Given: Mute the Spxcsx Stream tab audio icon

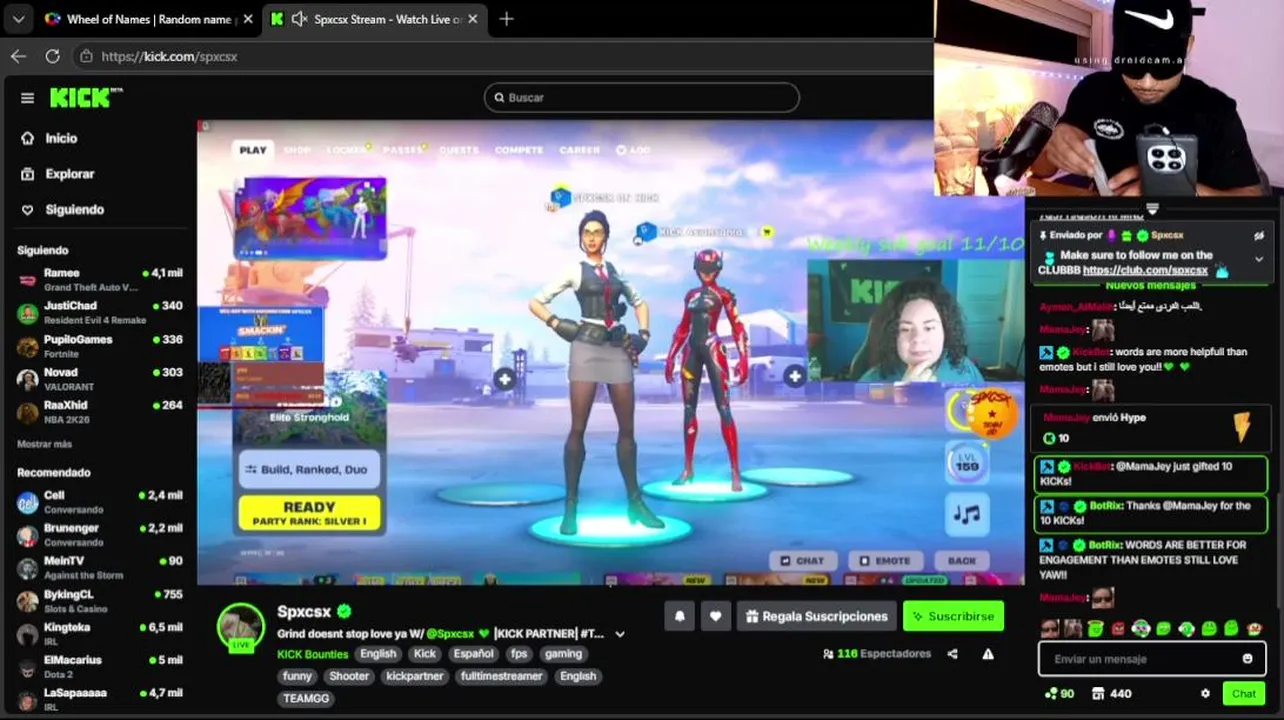Looking at the screenshot, I should coord(299,19).
